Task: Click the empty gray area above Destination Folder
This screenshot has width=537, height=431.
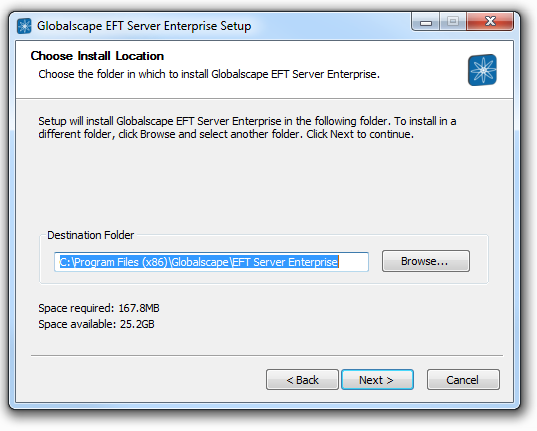Action: [264, 185]
